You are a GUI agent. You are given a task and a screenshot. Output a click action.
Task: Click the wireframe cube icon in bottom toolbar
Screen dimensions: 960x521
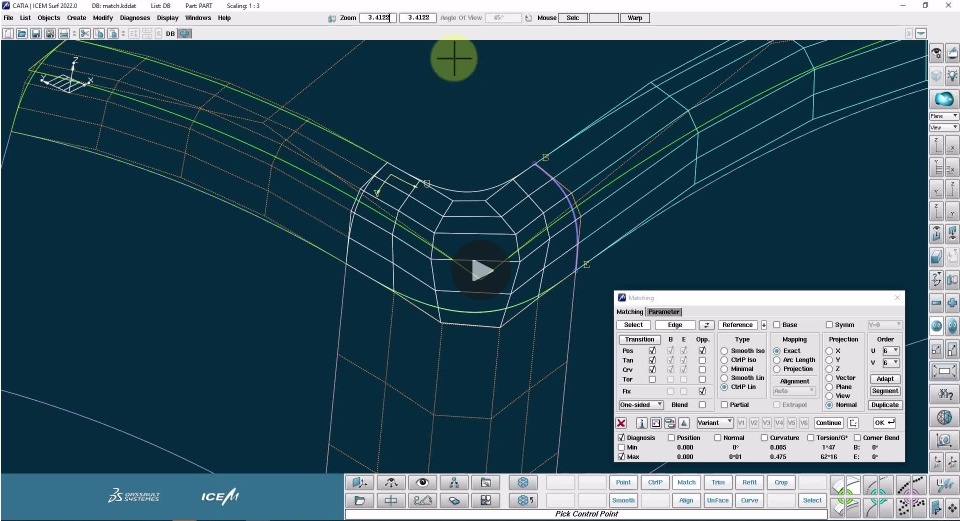tap(523, 482)
